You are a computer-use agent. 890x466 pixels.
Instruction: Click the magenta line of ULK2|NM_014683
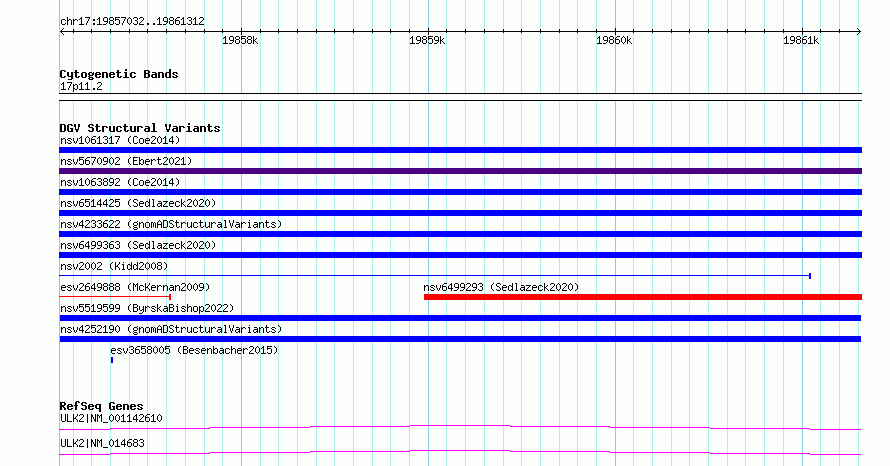[x=460, y=452]
